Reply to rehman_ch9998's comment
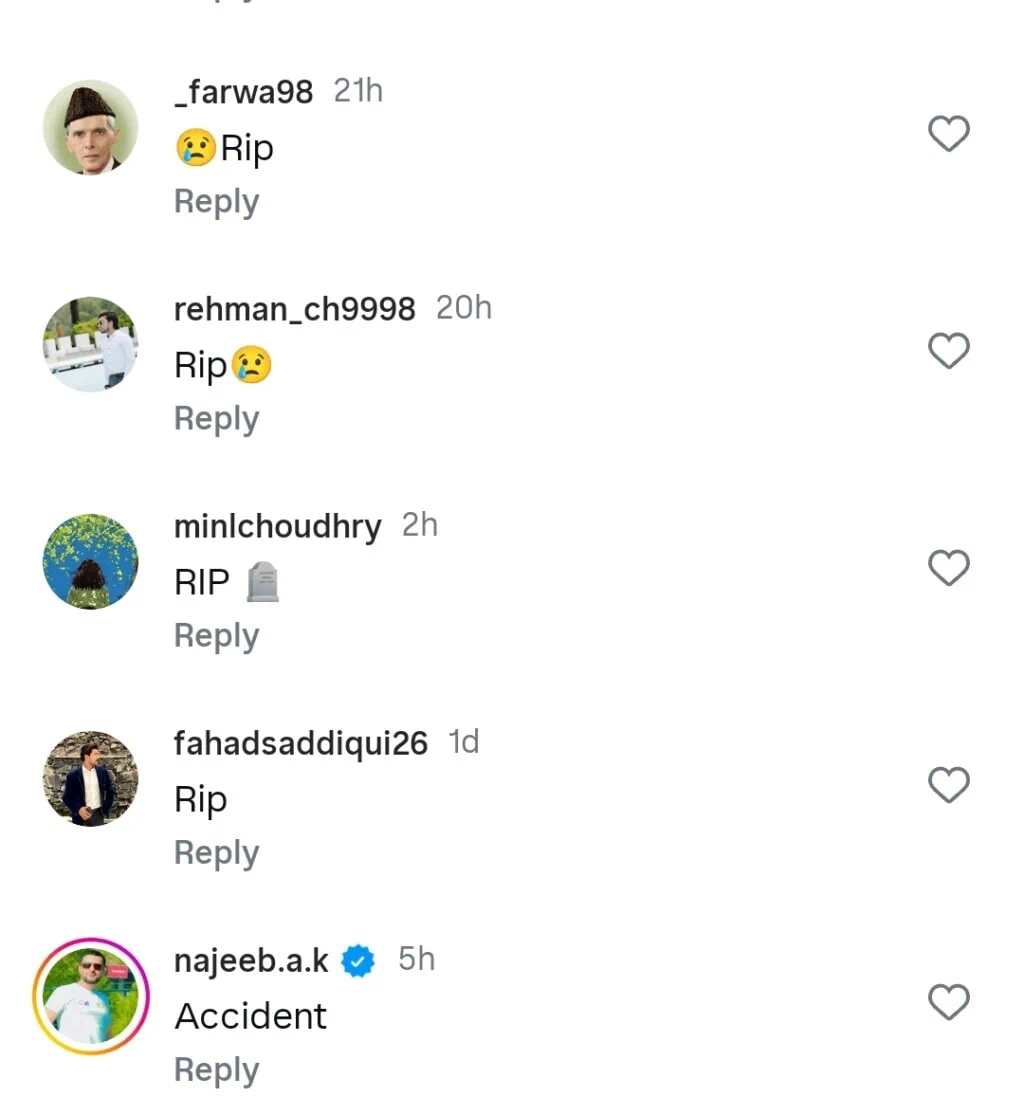The image size is (1024, 1097). [x=216, y=419]
